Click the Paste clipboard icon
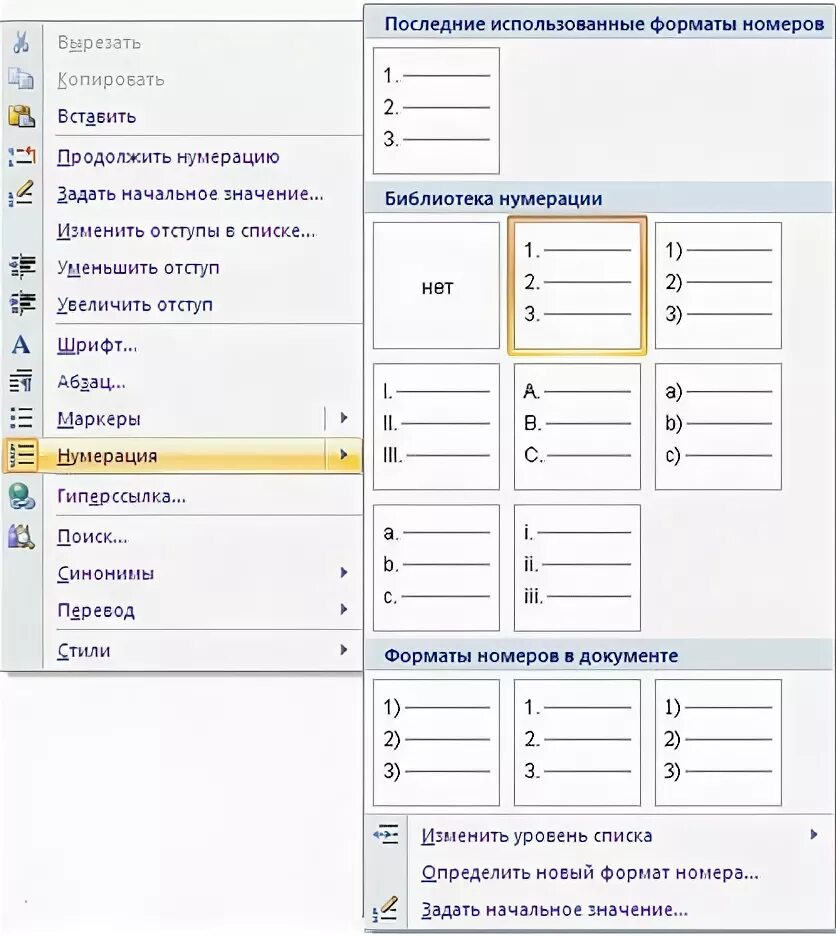This screenshot has width=836, height=936. tap(21, 116)
